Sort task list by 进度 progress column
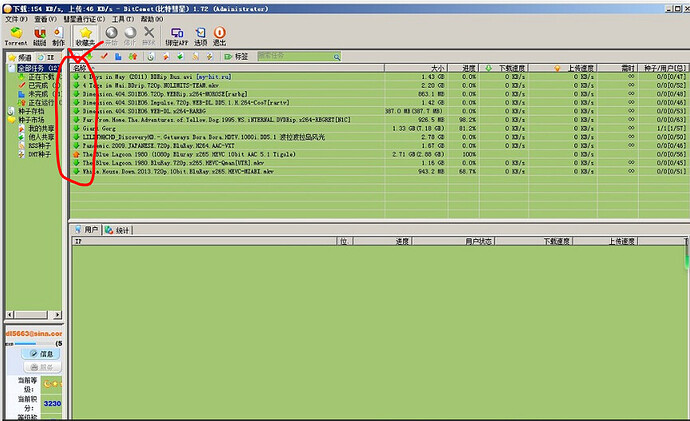 click(463, 68)
